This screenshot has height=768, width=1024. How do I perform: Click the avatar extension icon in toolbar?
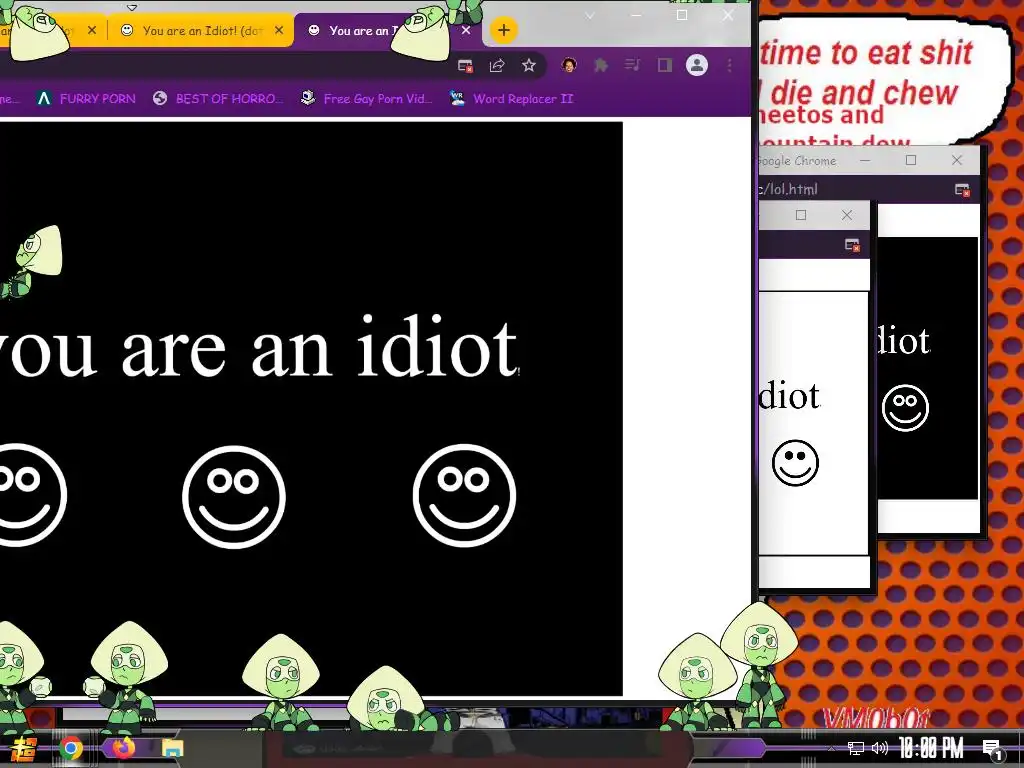pyautogui.click(x=569, y=65)
